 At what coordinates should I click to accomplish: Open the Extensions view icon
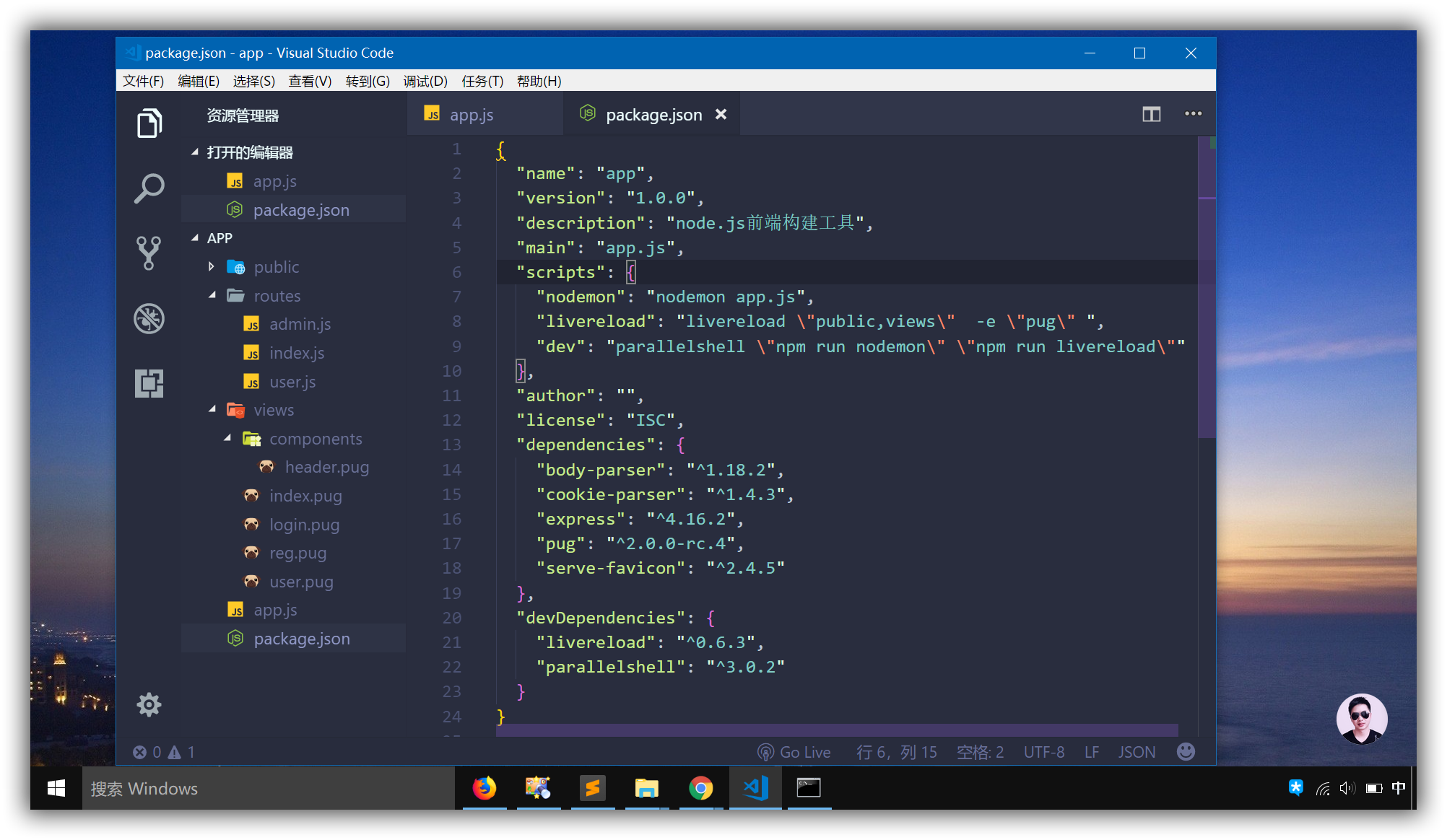pyautogui.click(x=149, y=383)
